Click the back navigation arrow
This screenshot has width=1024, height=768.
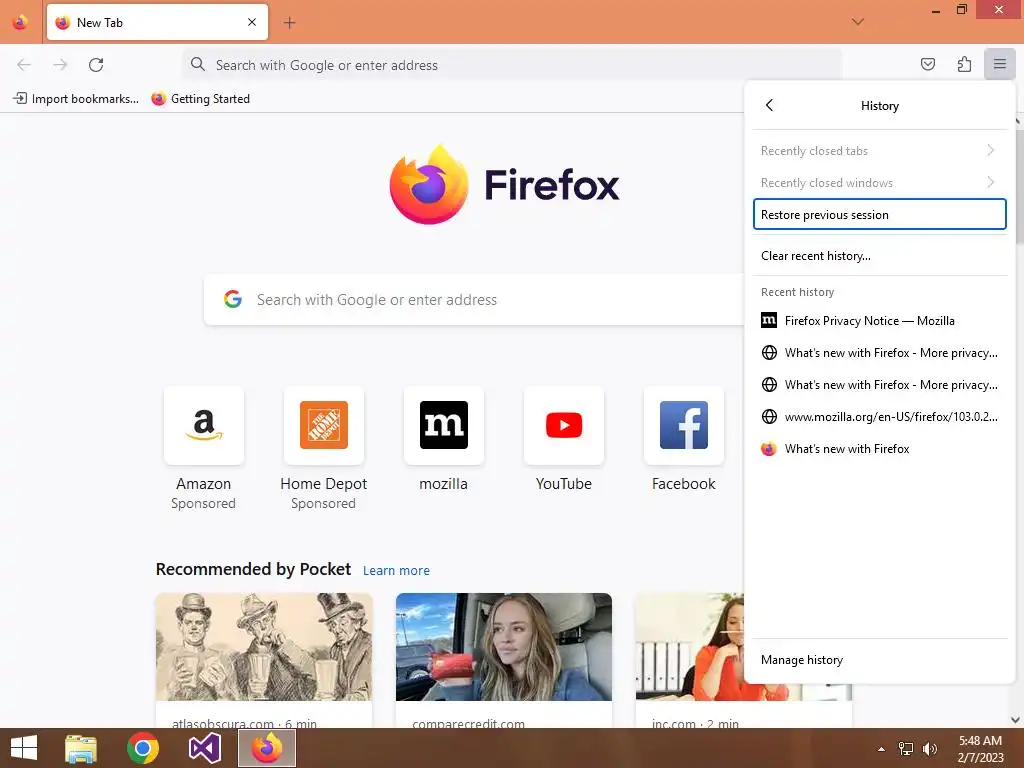pos(24,65)
